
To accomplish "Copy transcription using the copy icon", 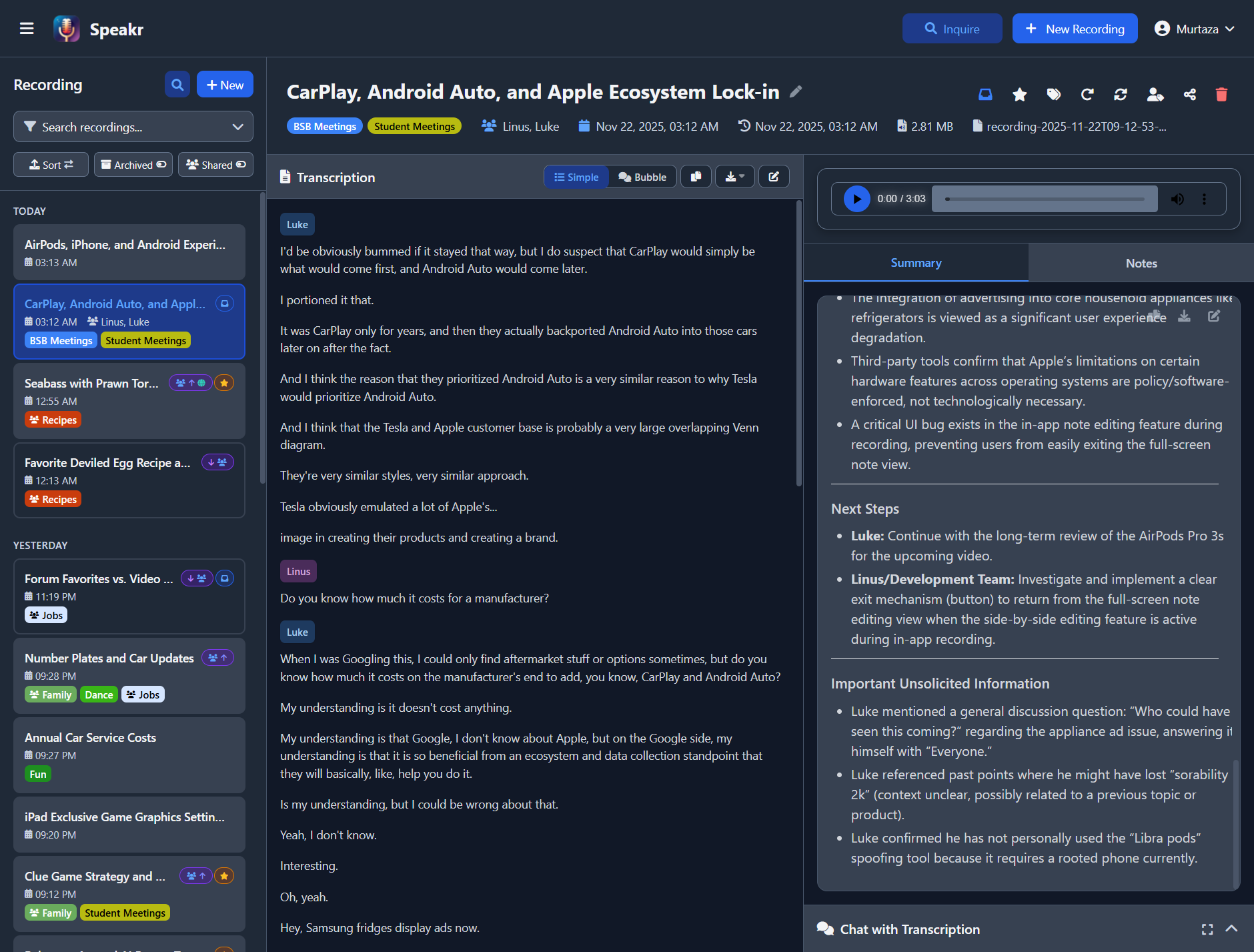I will pyautogui.click(x=696, y=177).
